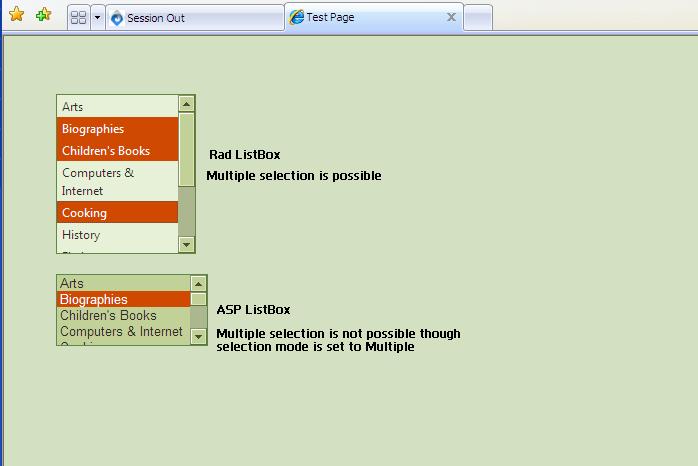This screenshot has width=698, height=466.
Task: Switch to the Session Out tab
Action: [195, 18]
